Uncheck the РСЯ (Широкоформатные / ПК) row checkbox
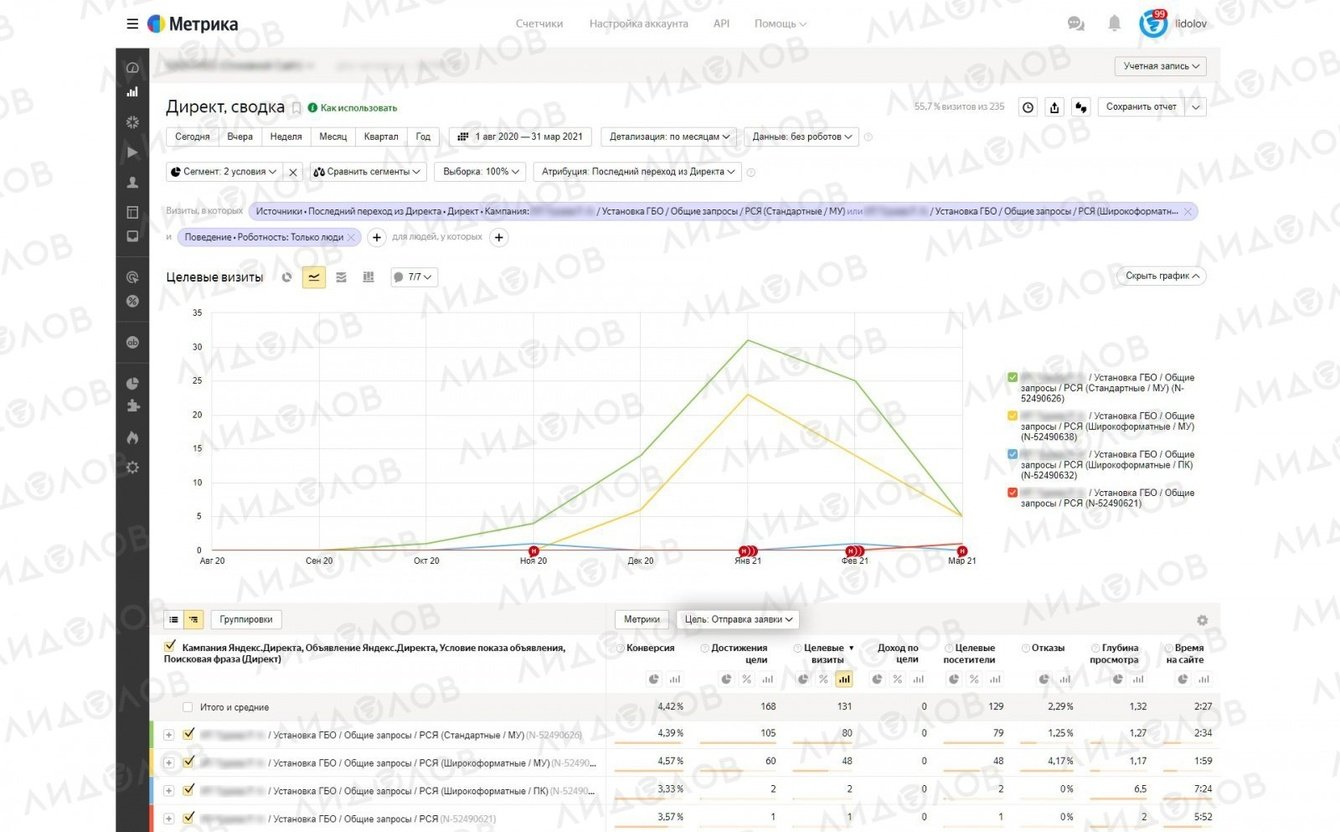This screenshot has width=1340, height=832. click(x=188, y=790)
